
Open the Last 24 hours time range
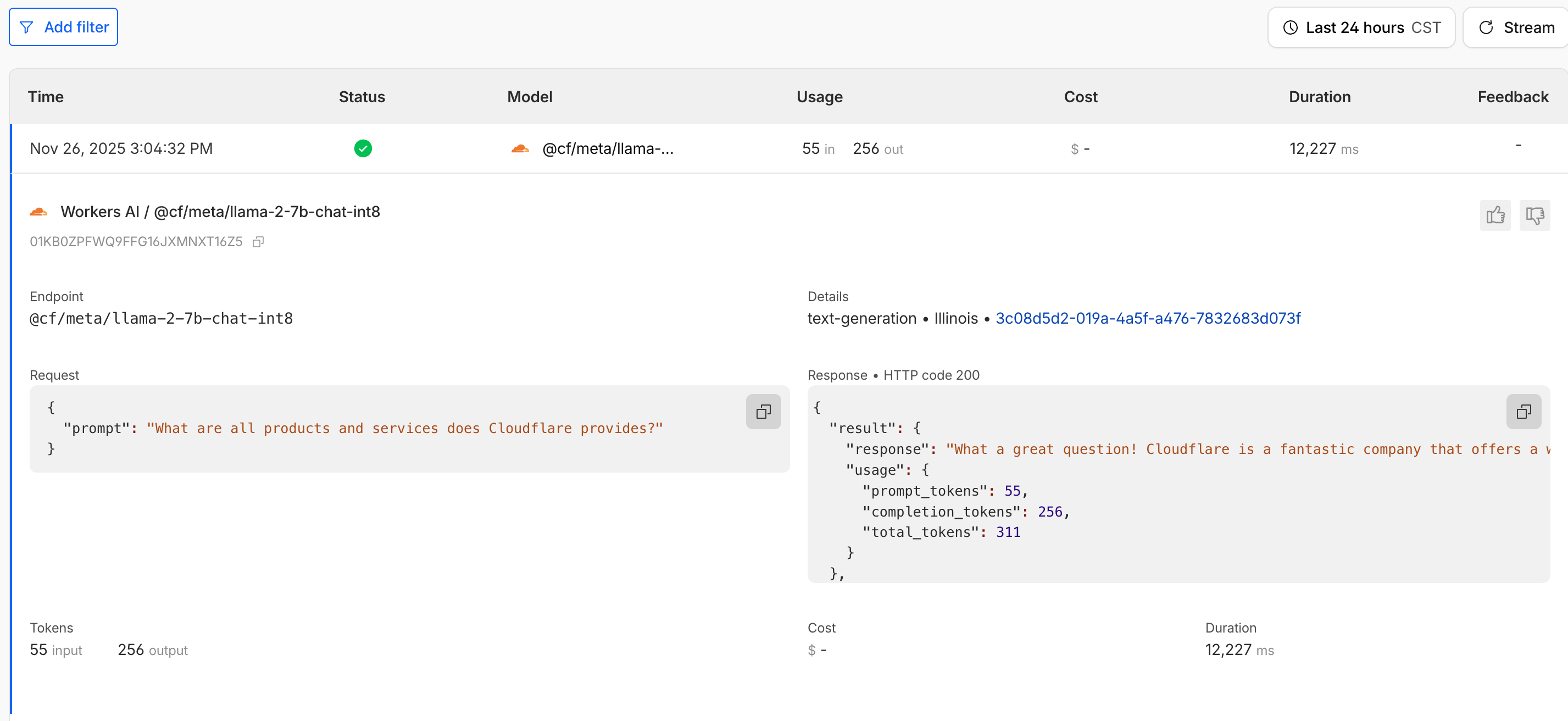(x=1361, y=27)
